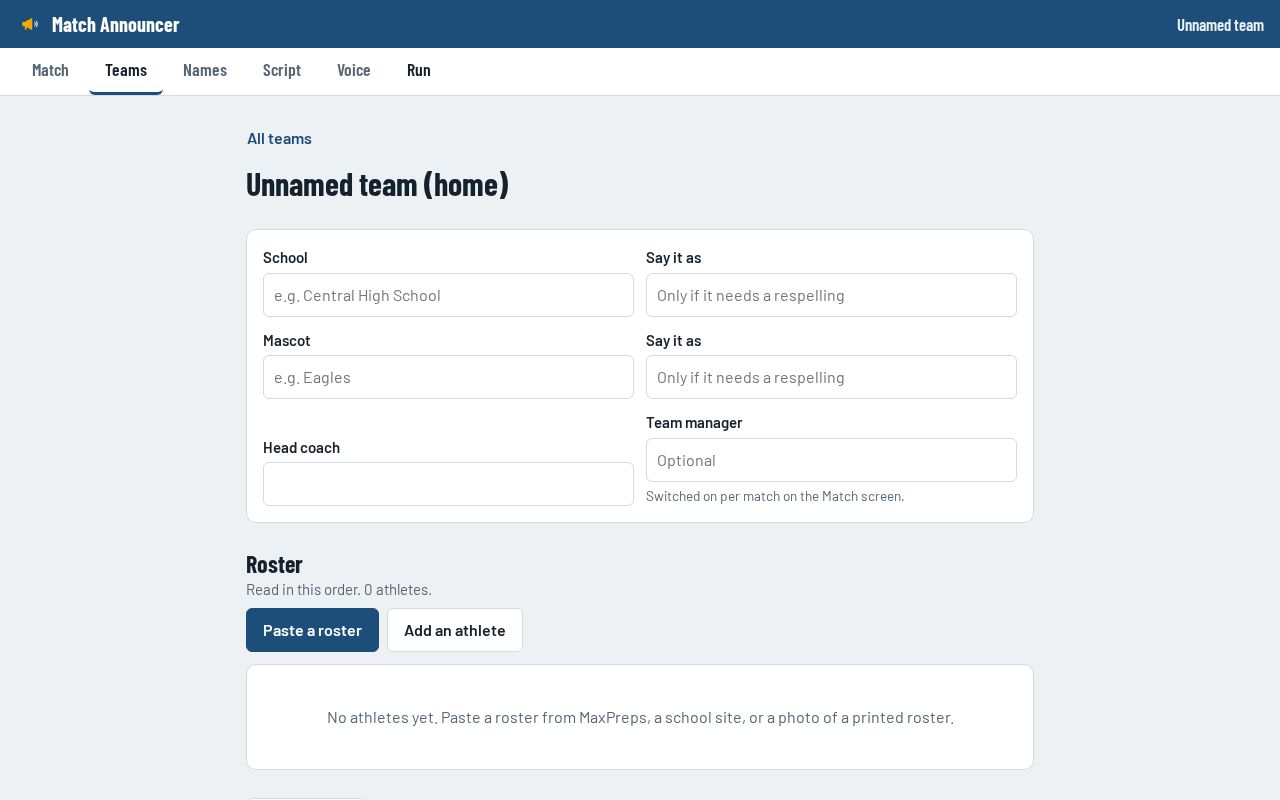Click the 'No athletes yet' message
1280x800 pixels.
(x=640, y=717)
